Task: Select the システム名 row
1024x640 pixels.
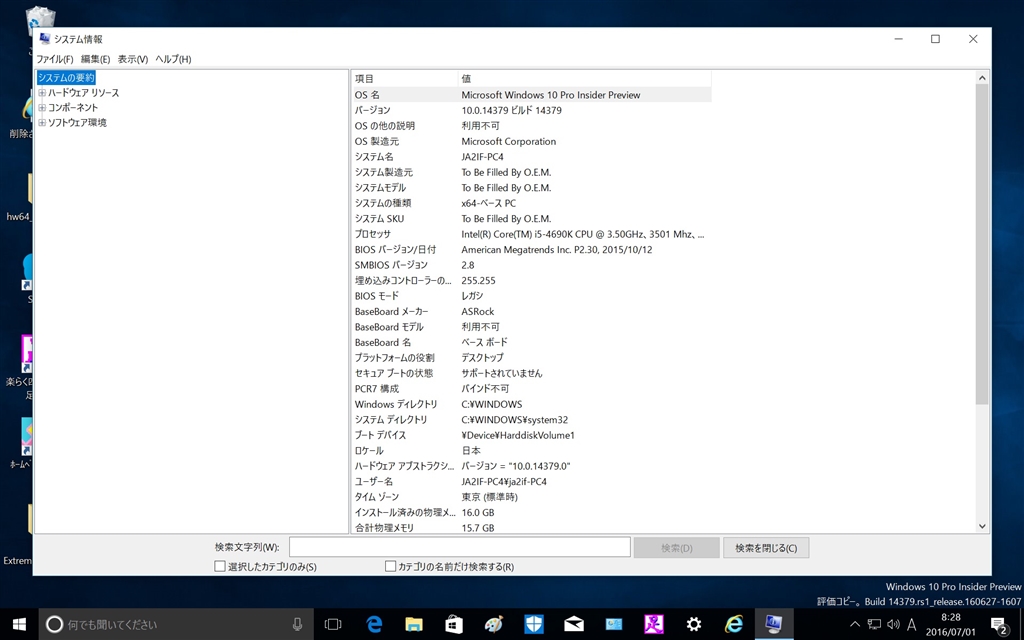Action: [532, 157]
